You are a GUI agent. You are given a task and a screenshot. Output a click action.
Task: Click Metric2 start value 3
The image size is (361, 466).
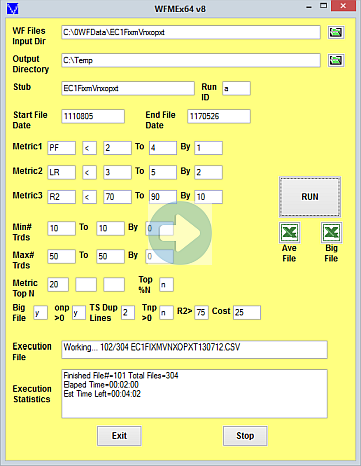tap(117, 172)
